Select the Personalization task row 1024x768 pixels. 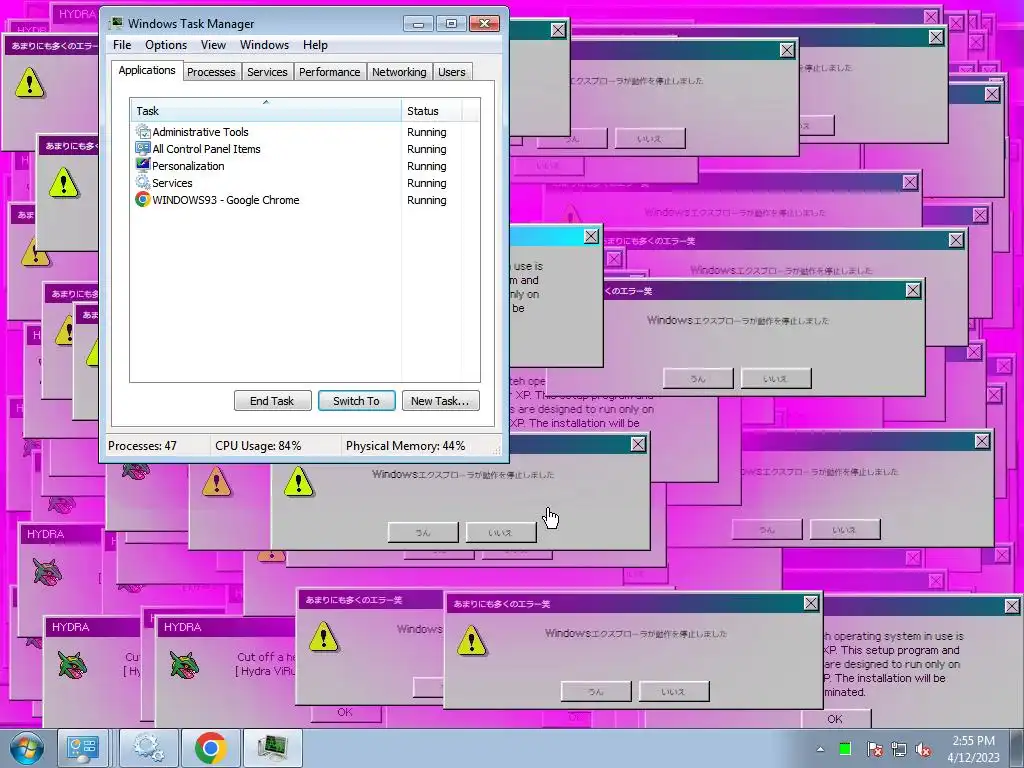(x=305, y=166)
